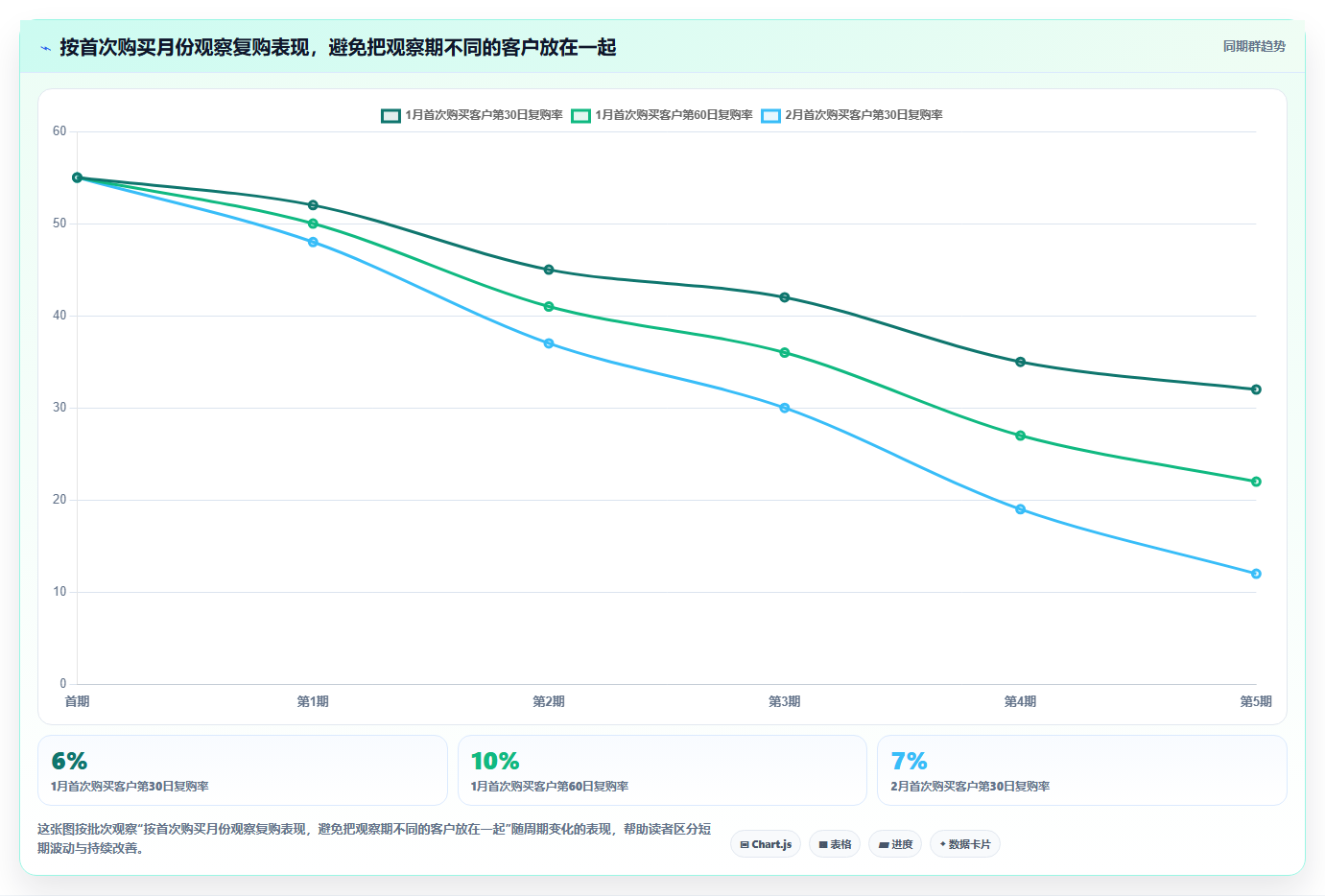The width and height of the screenshot is (1325, 896).
Task: Click blue 2月 line point at 第3期
Action: pos(785,408)
